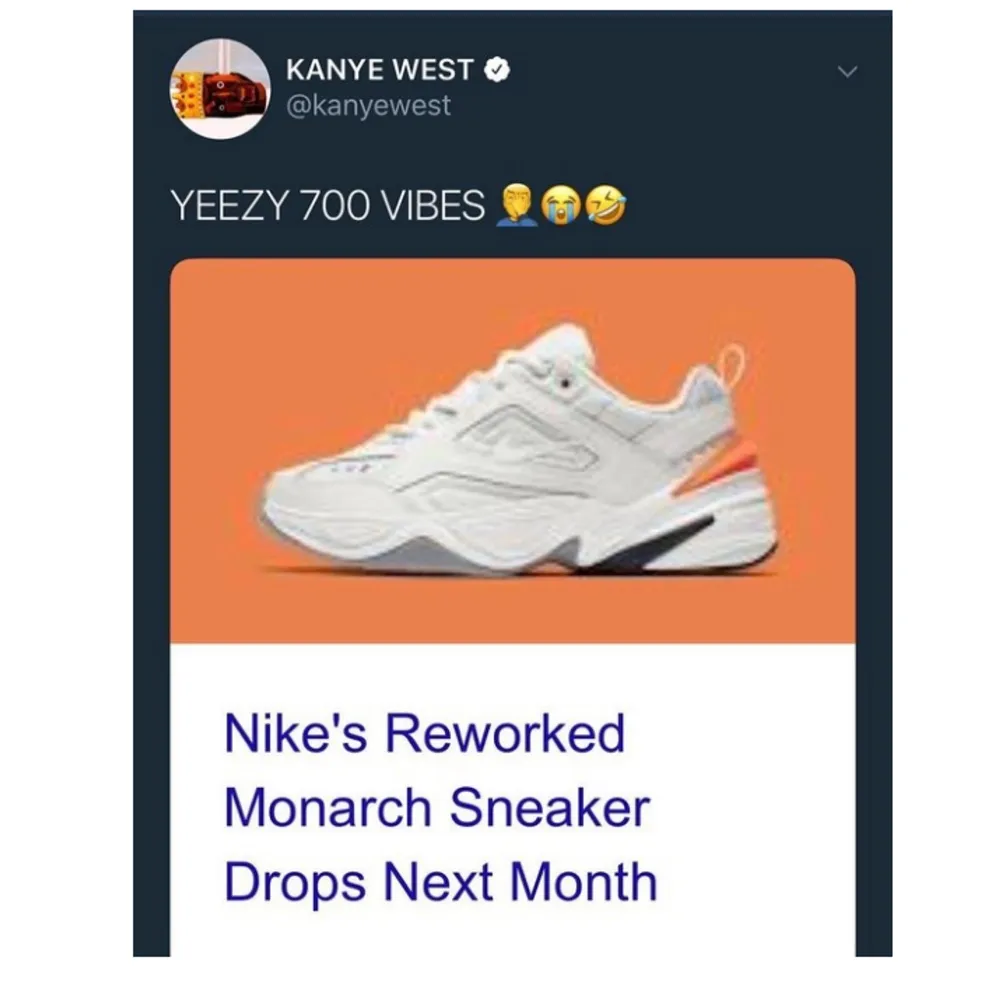
Task: Click the facepalm emoji in the tweet
Action: click(x=517, y=205)
